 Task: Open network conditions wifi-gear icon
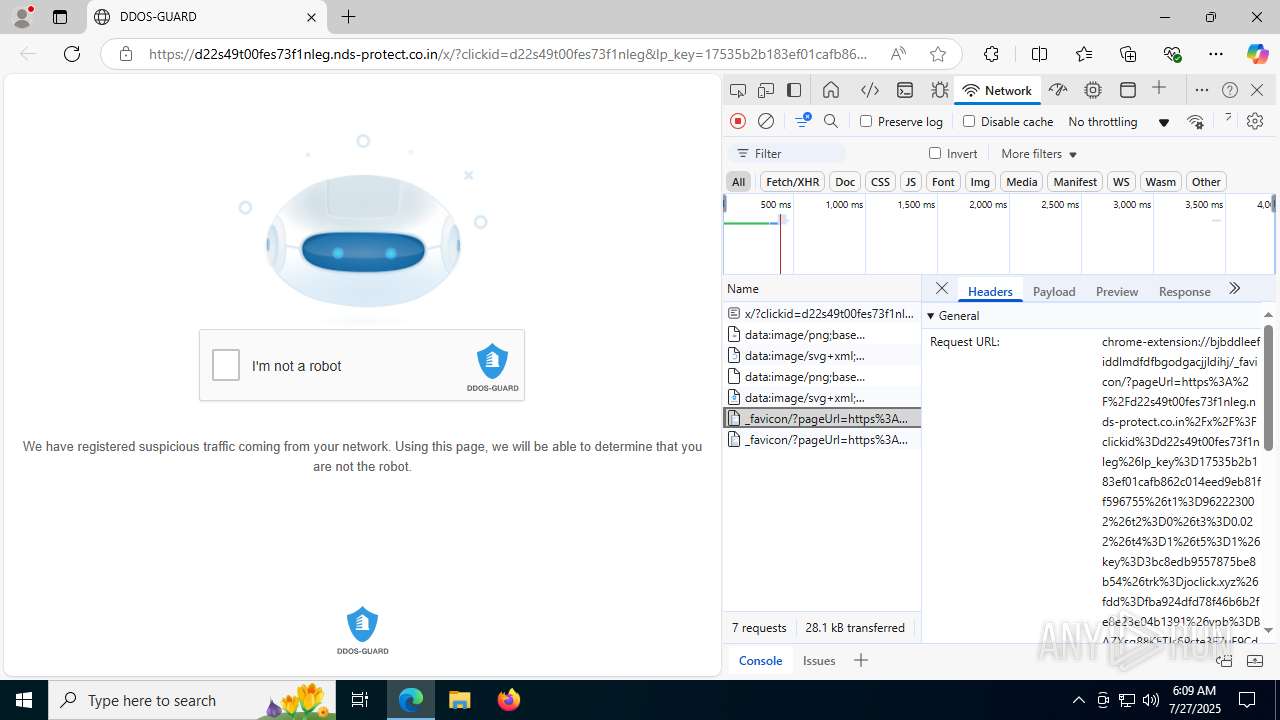click(1196, 121)
